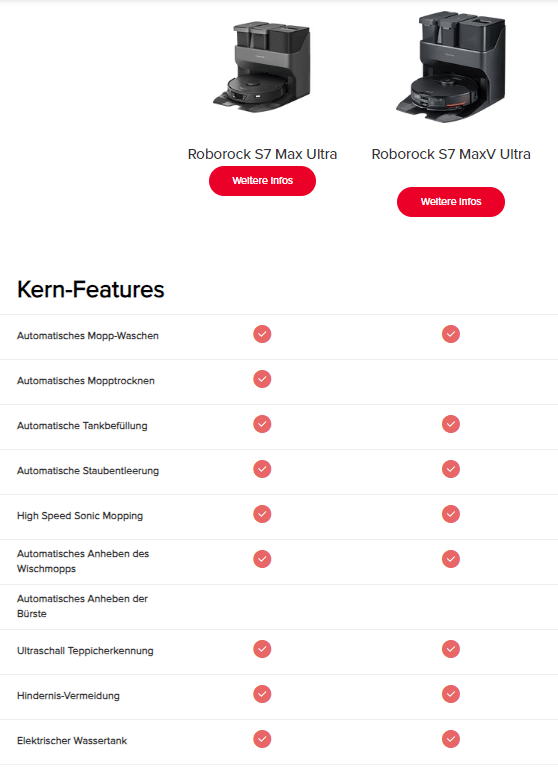Click the Automatisches Anheben der Bürste label
Viewport: 558px width, 767px height.
click(x=82, y=606)
